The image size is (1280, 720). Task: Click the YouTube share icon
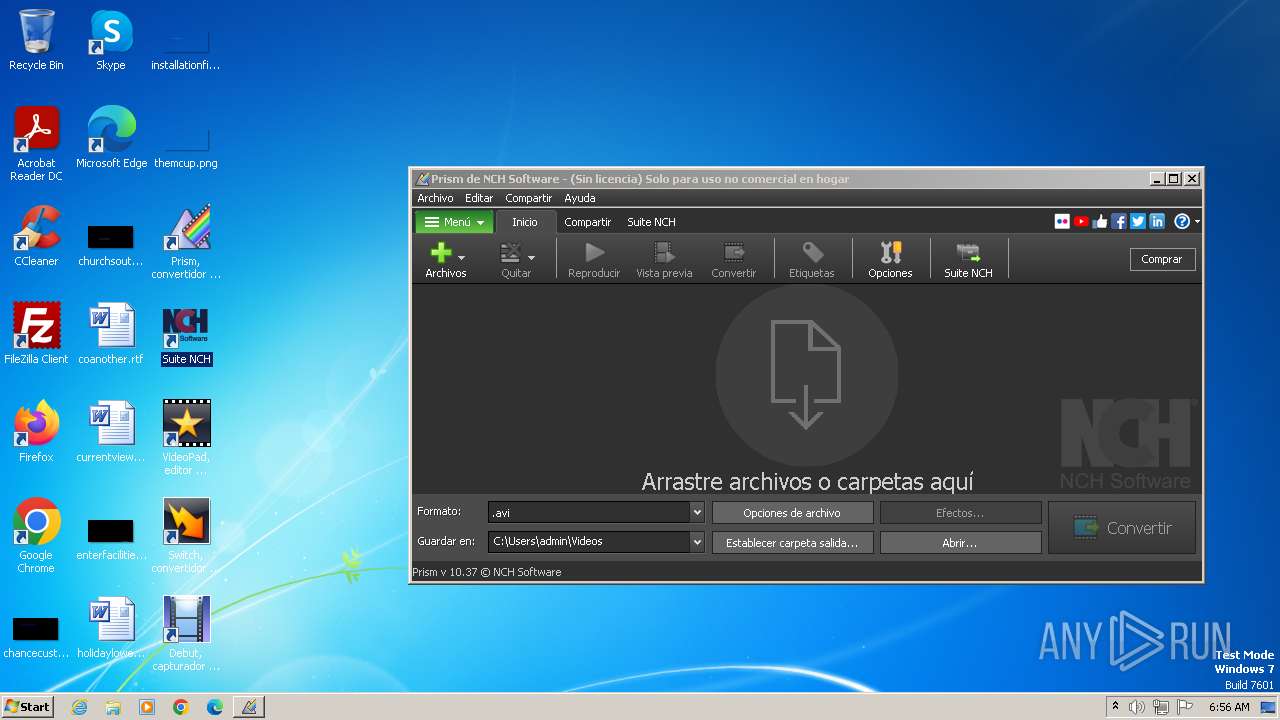click(1081, 222)
